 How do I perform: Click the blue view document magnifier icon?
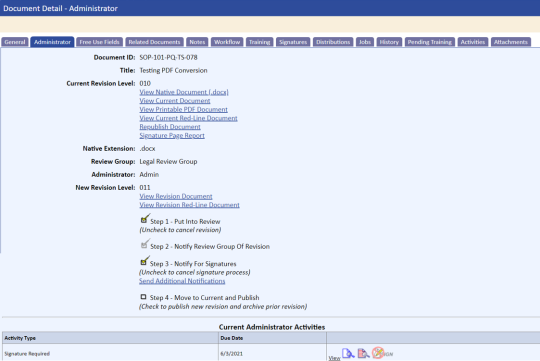[348, 353]
